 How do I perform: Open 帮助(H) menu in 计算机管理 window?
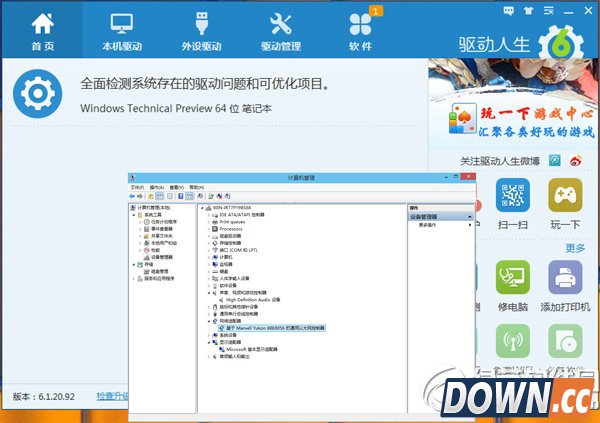pos(197,187)
